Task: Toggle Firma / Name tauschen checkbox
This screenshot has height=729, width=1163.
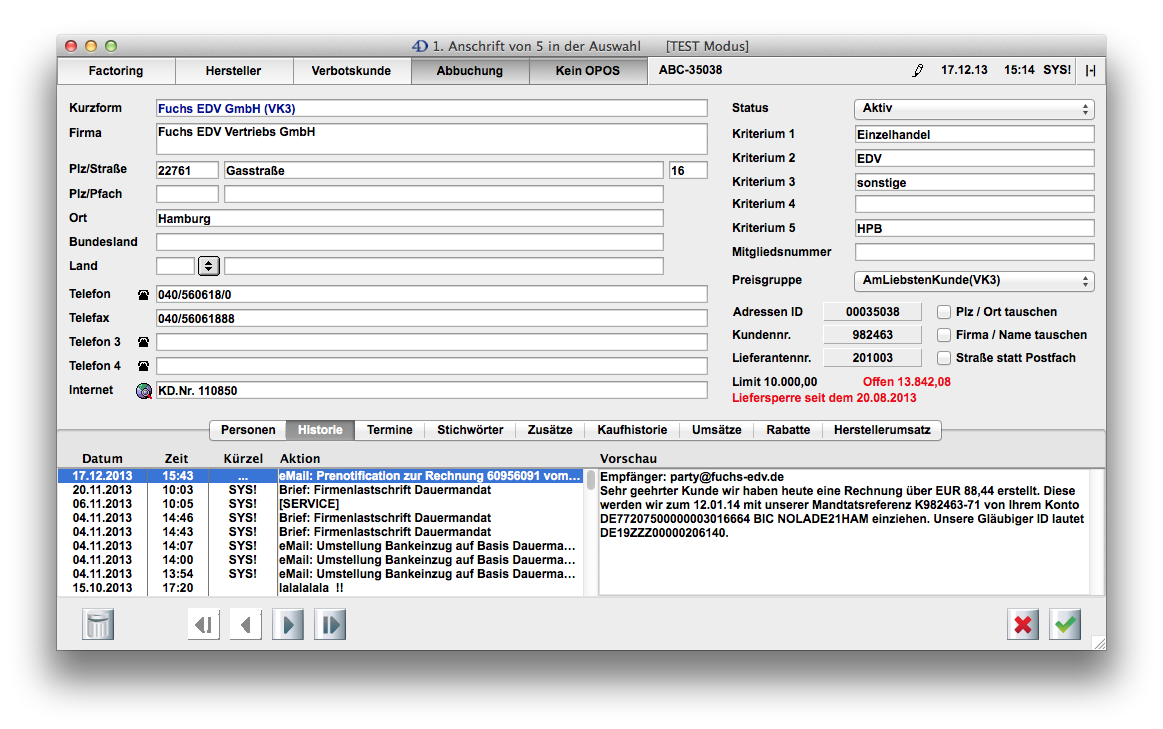Action: (x=943, y=335)
